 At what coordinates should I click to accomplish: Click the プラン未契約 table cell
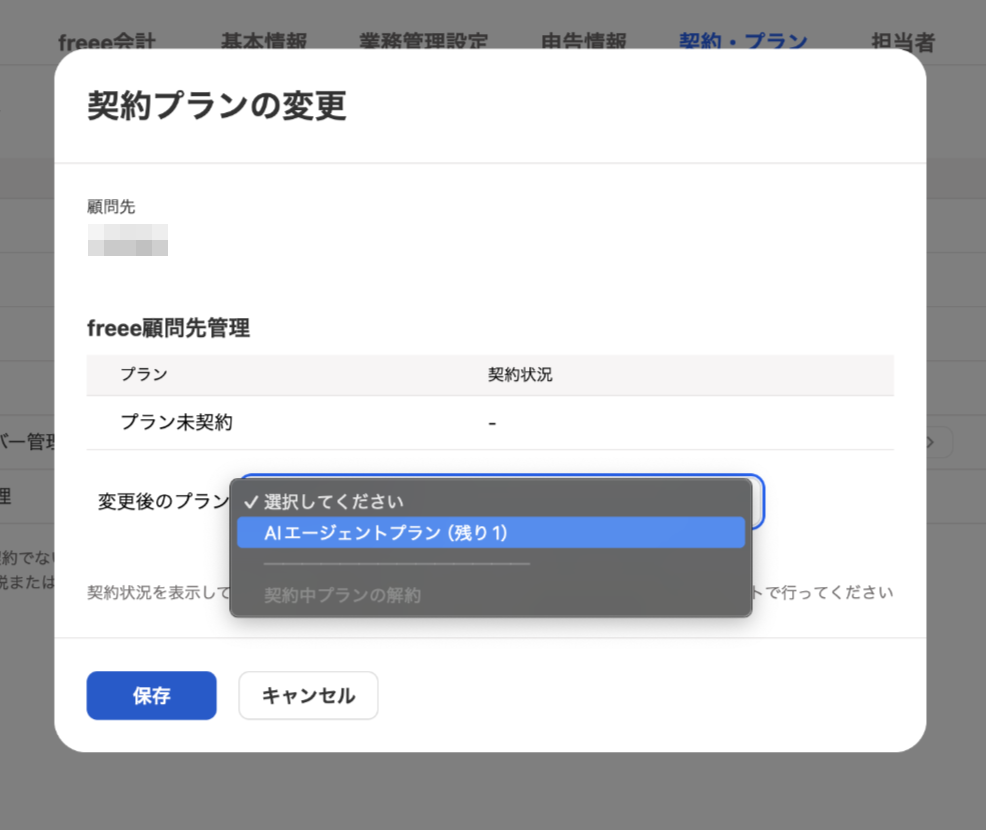tap(177, 422)
